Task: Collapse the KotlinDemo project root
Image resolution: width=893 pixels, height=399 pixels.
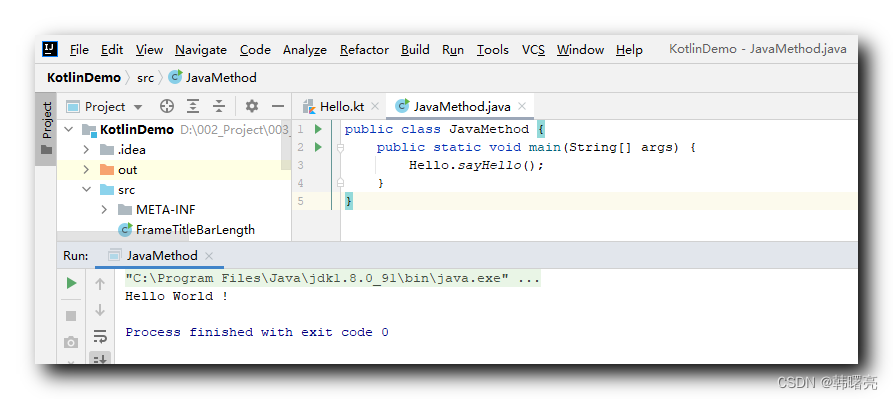Action: point(69,130)
